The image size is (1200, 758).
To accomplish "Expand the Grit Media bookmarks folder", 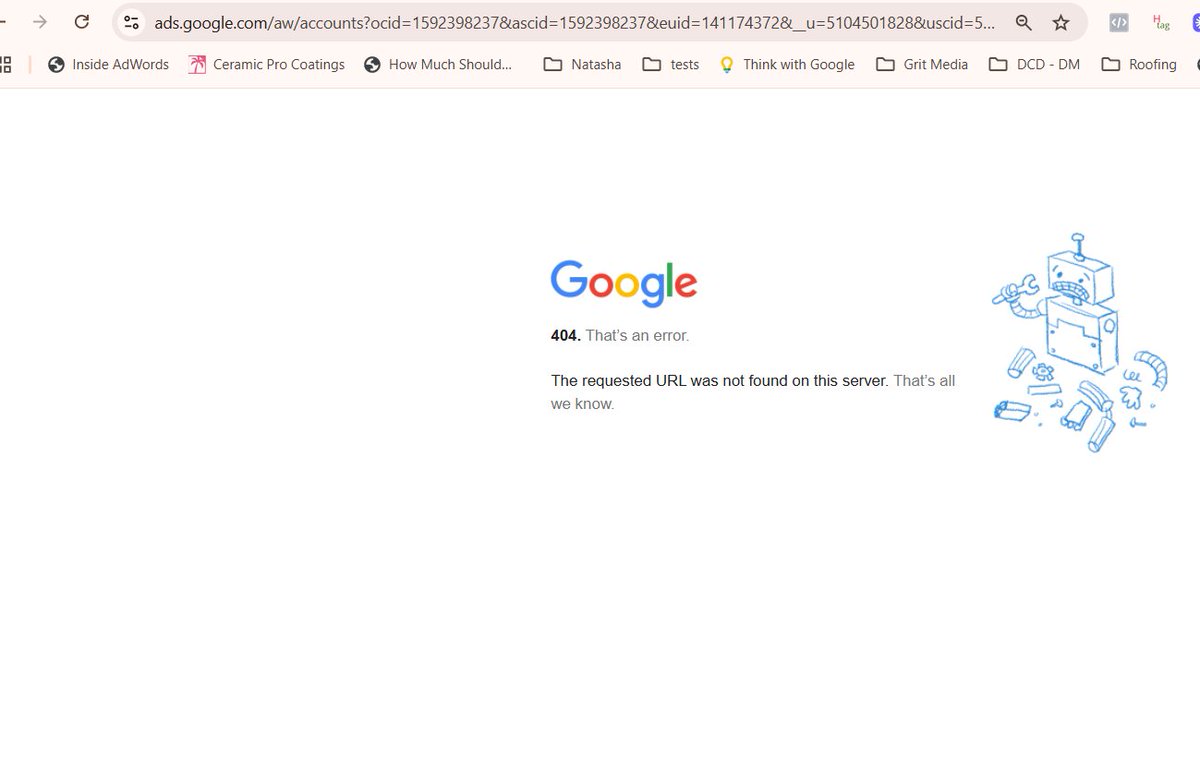I will [x=922, y=64].
